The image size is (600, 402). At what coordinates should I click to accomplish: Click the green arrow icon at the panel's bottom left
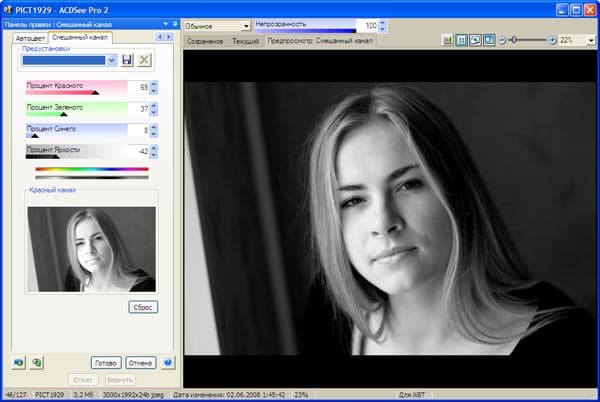click(37, 362)
